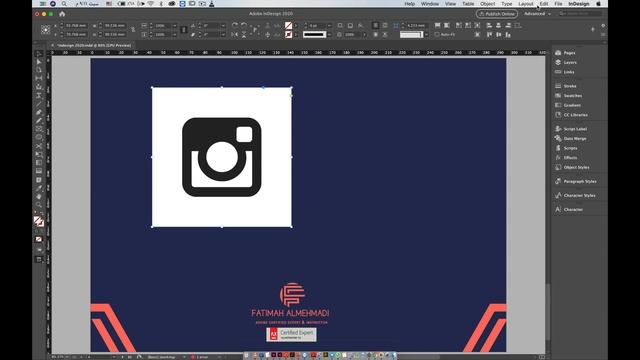
Task: Select the Free Transform tool
Action: (39, 154)
